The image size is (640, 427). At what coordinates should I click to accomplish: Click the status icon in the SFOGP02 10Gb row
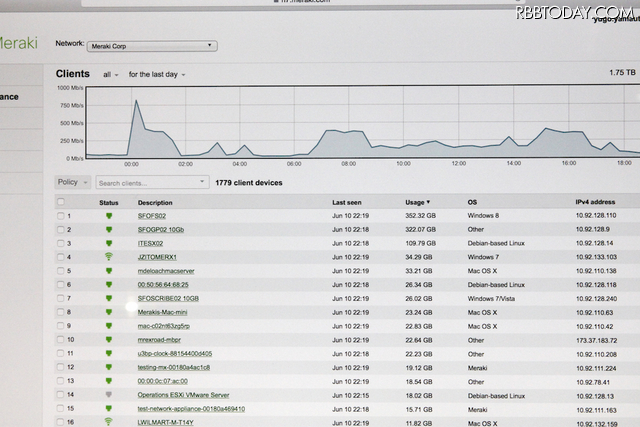pos(109,230)
